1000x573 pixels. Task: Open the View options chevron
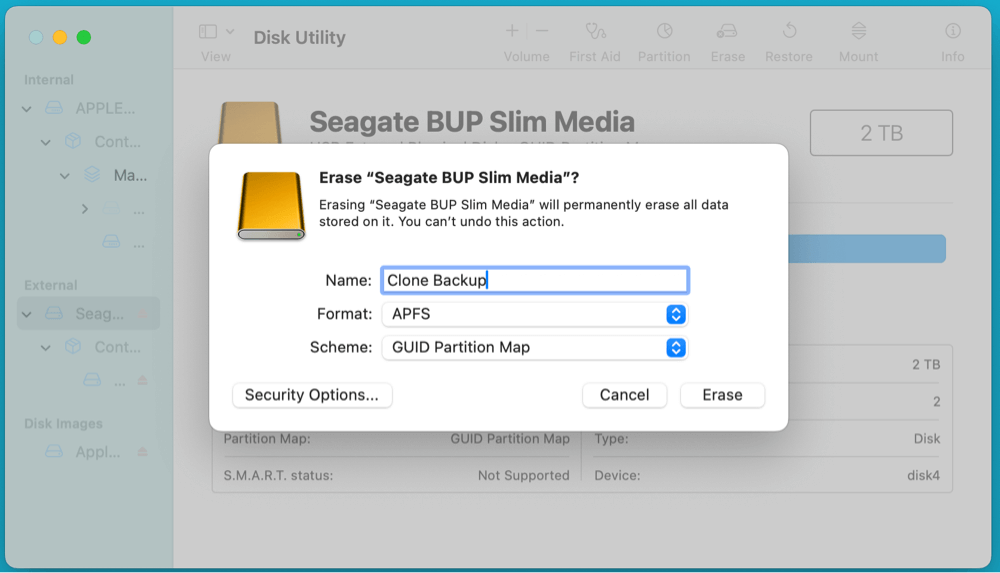[x=230, y=31]
